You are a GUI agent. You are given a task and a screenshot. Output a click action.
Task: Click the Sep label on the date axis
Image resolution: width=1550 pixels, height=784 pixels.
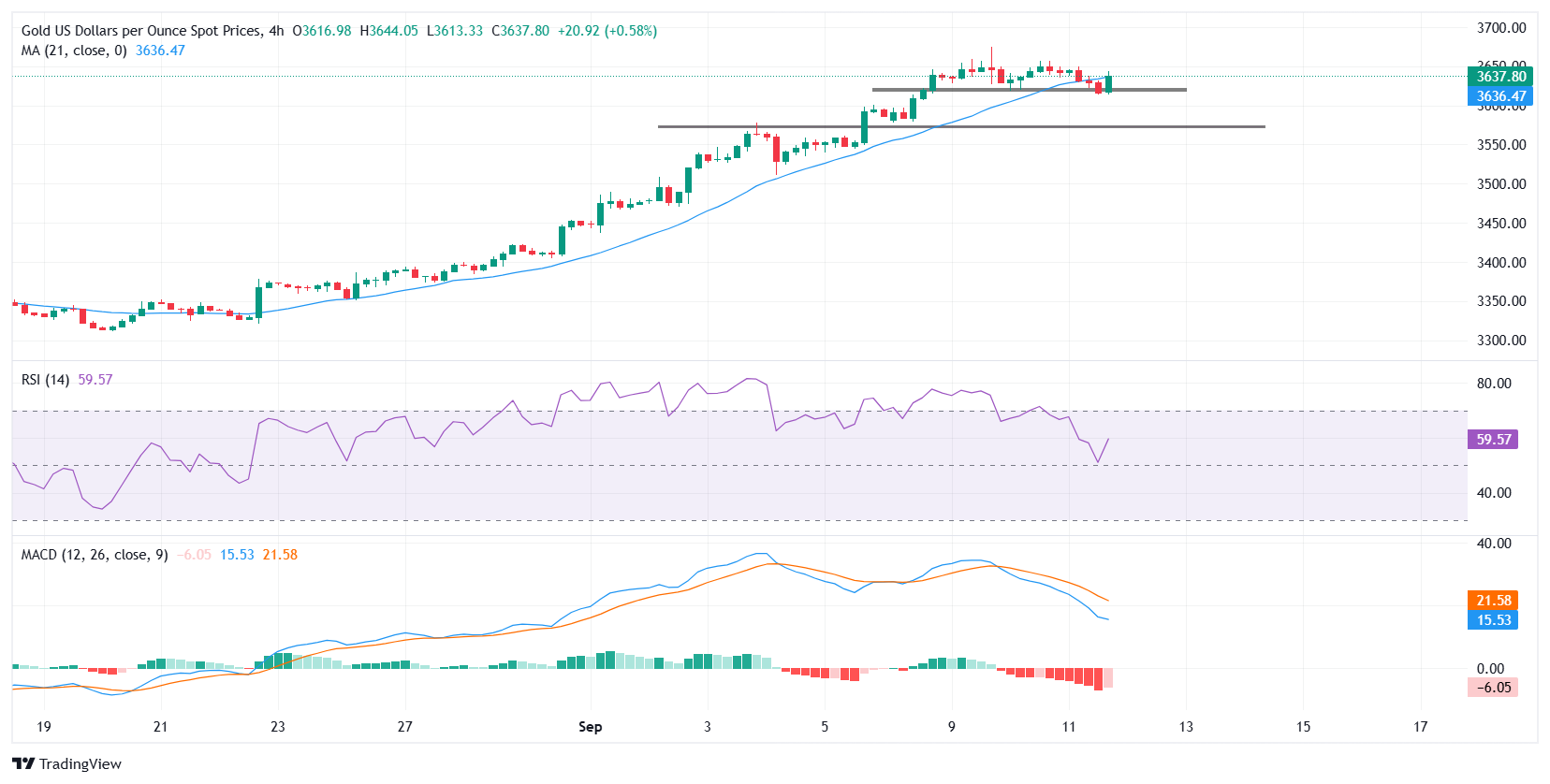click(x=590, y=727)
